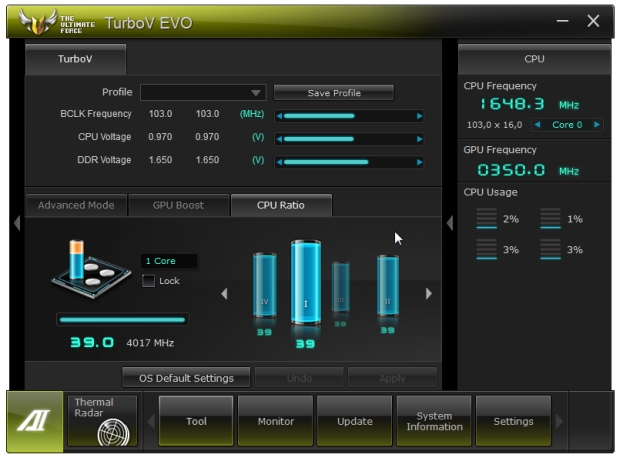Select next core after Core 0
This screenshot has height=461, width=620.
597,125
